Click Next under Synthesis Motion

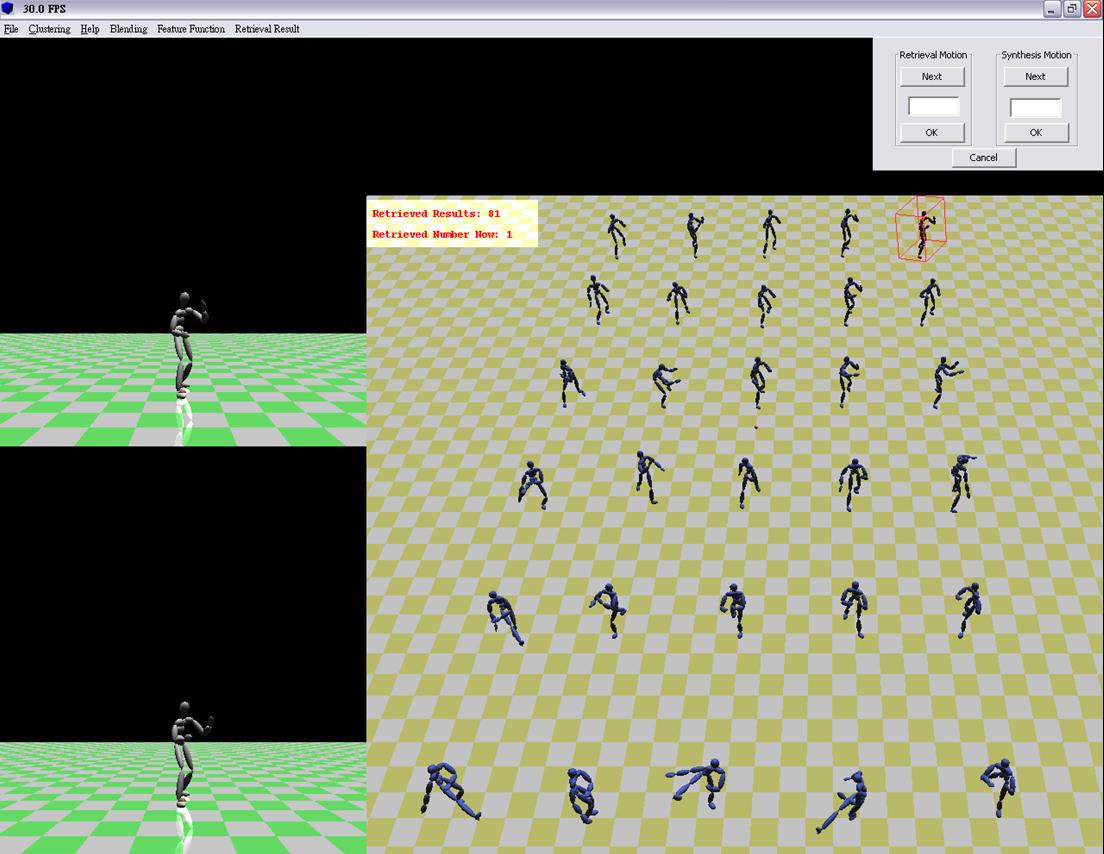click(1035, 76)
